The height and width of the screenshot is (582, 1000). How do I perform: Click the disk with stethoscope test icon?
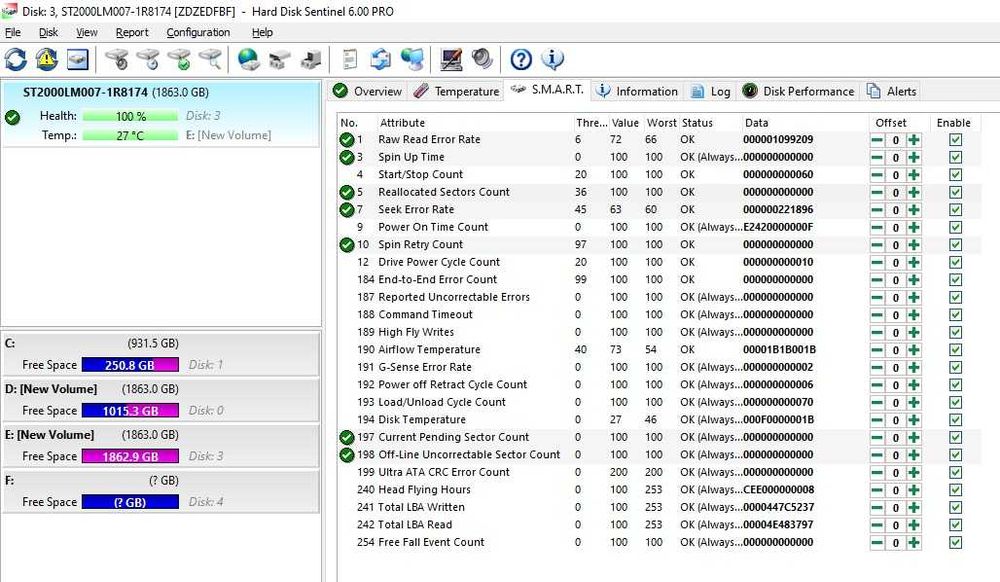pos(117,59)
